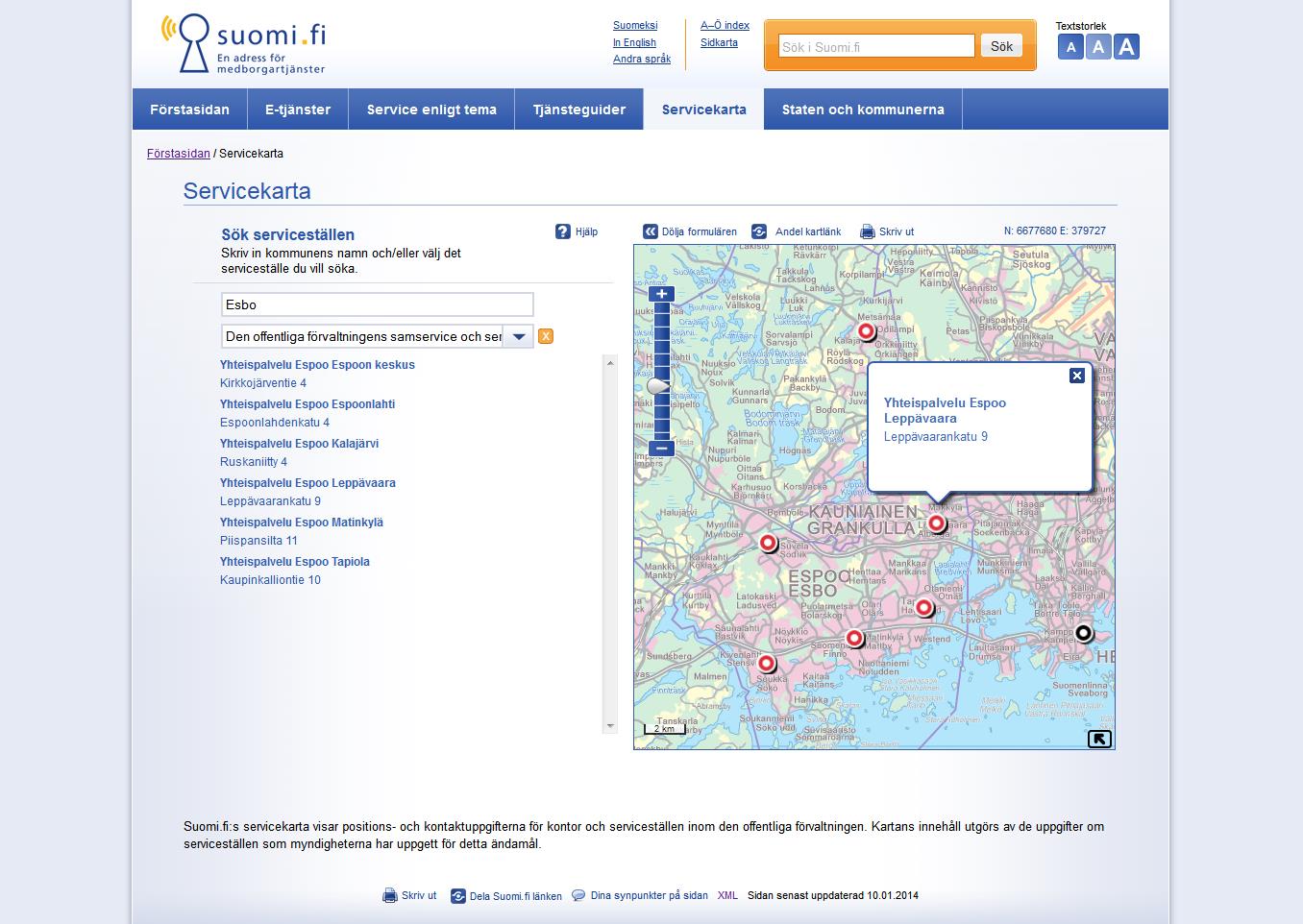Screen dimensions: 1303x924
Task: Click the map zoom slider handle
Action: click(658, 386)
